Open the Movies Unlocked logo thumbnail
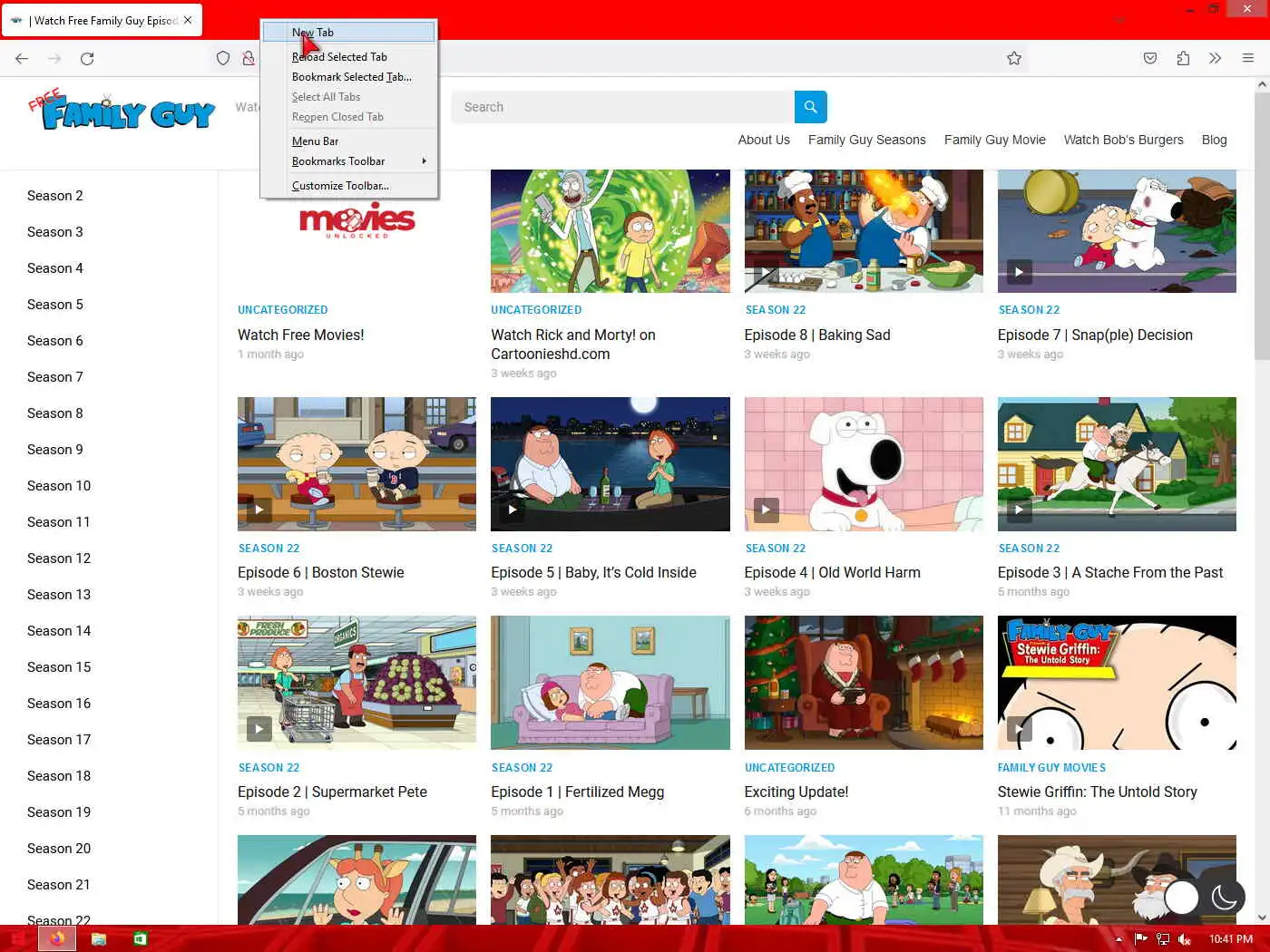The image size is (1270, 952). tap(357, 220)
